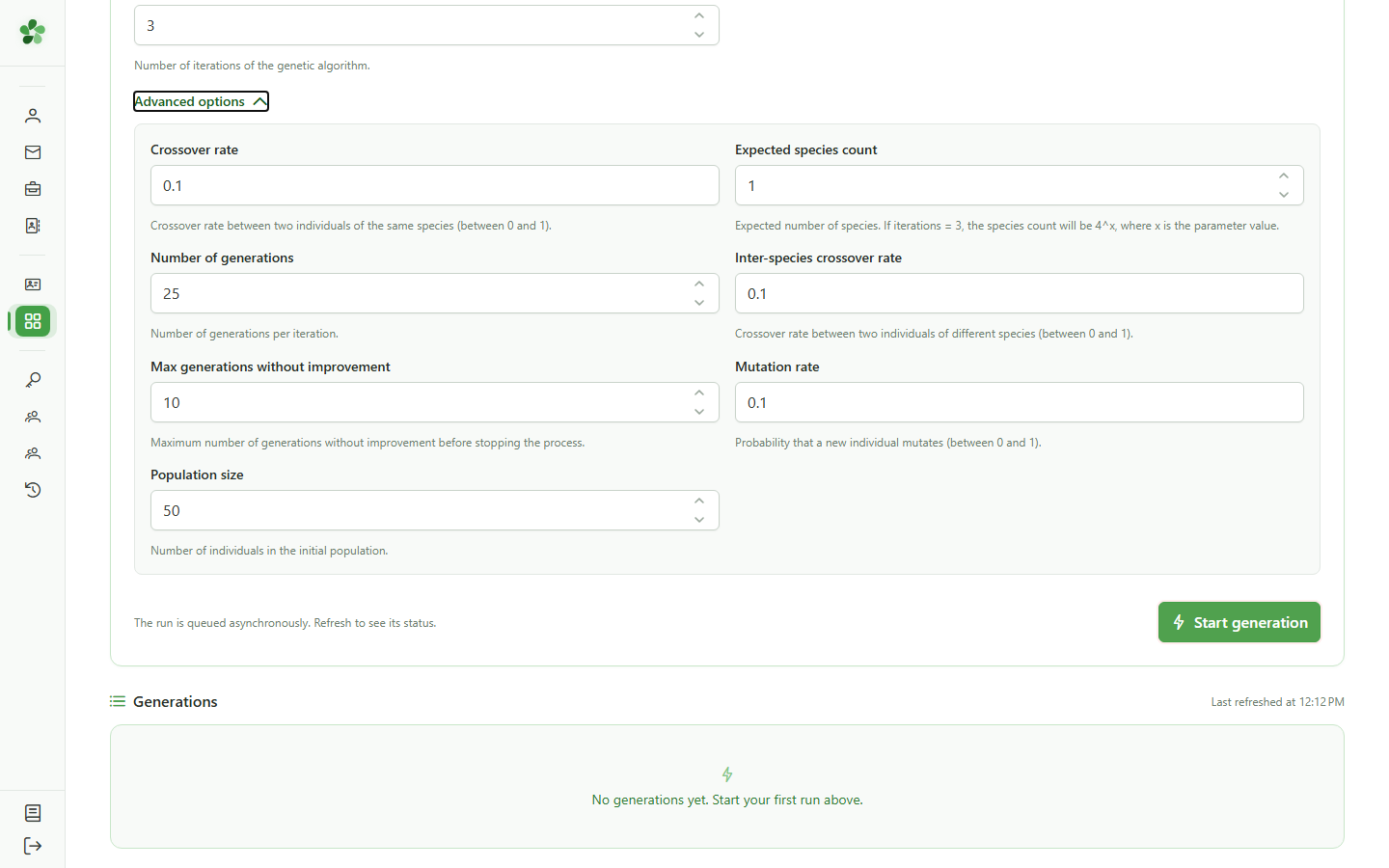Image resolution: width=1389 pixels, height=868 pixels.
Task: Open the first group users sidebar icon
Action: 33,417
